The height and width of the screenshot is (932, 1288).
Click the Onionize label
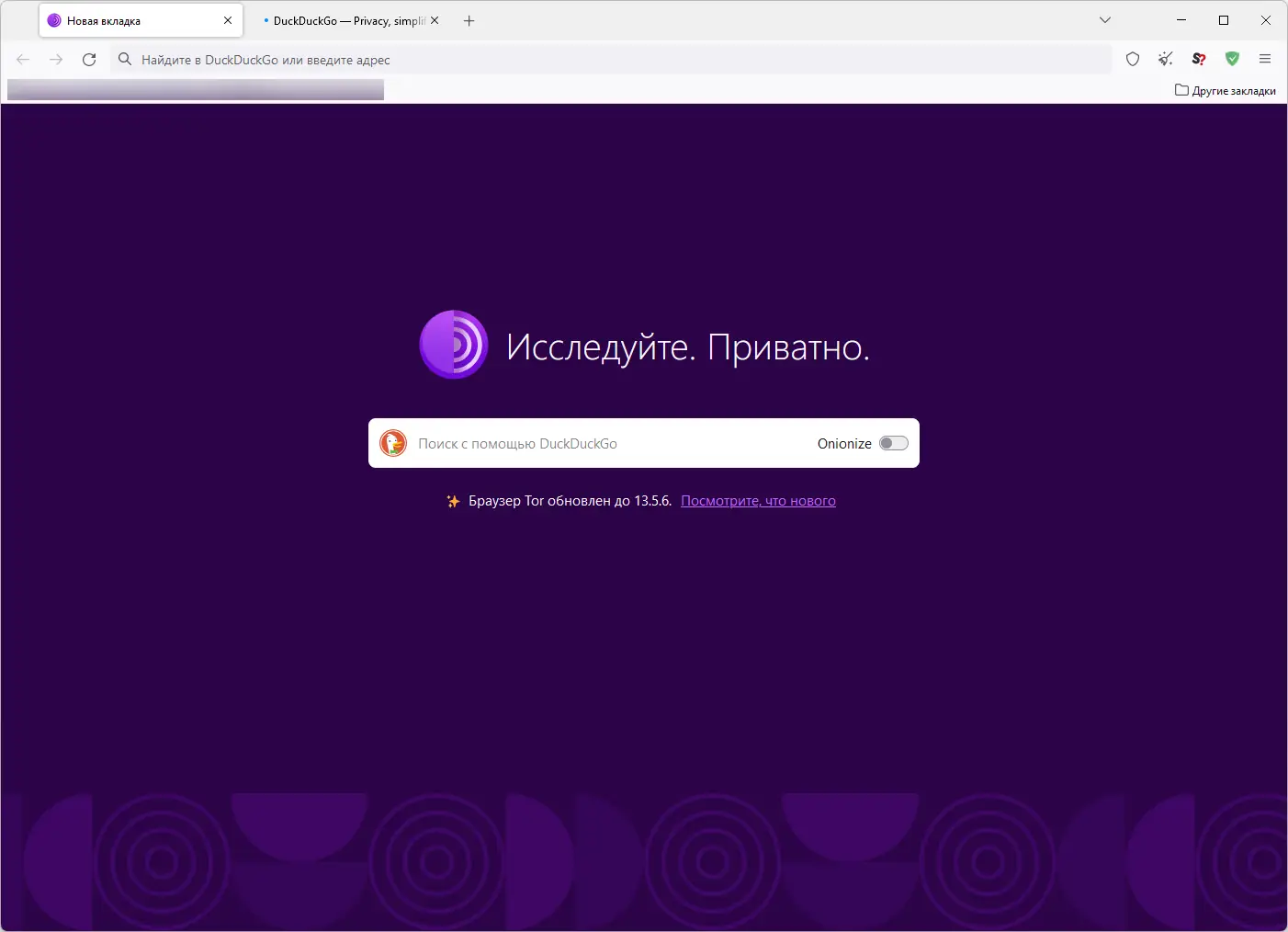point(844,444)
